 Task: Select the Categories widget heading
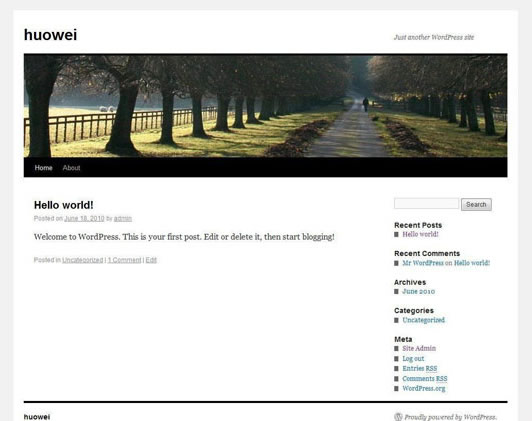tap(414, 311)
